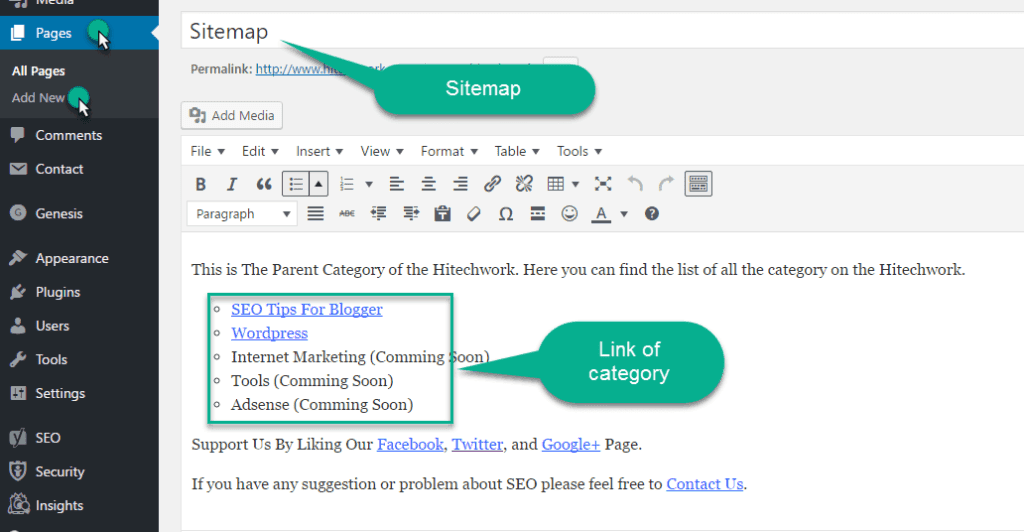Choose Add New page submenu item
Screen dimensions: 1024x532
tap(39, 98)
